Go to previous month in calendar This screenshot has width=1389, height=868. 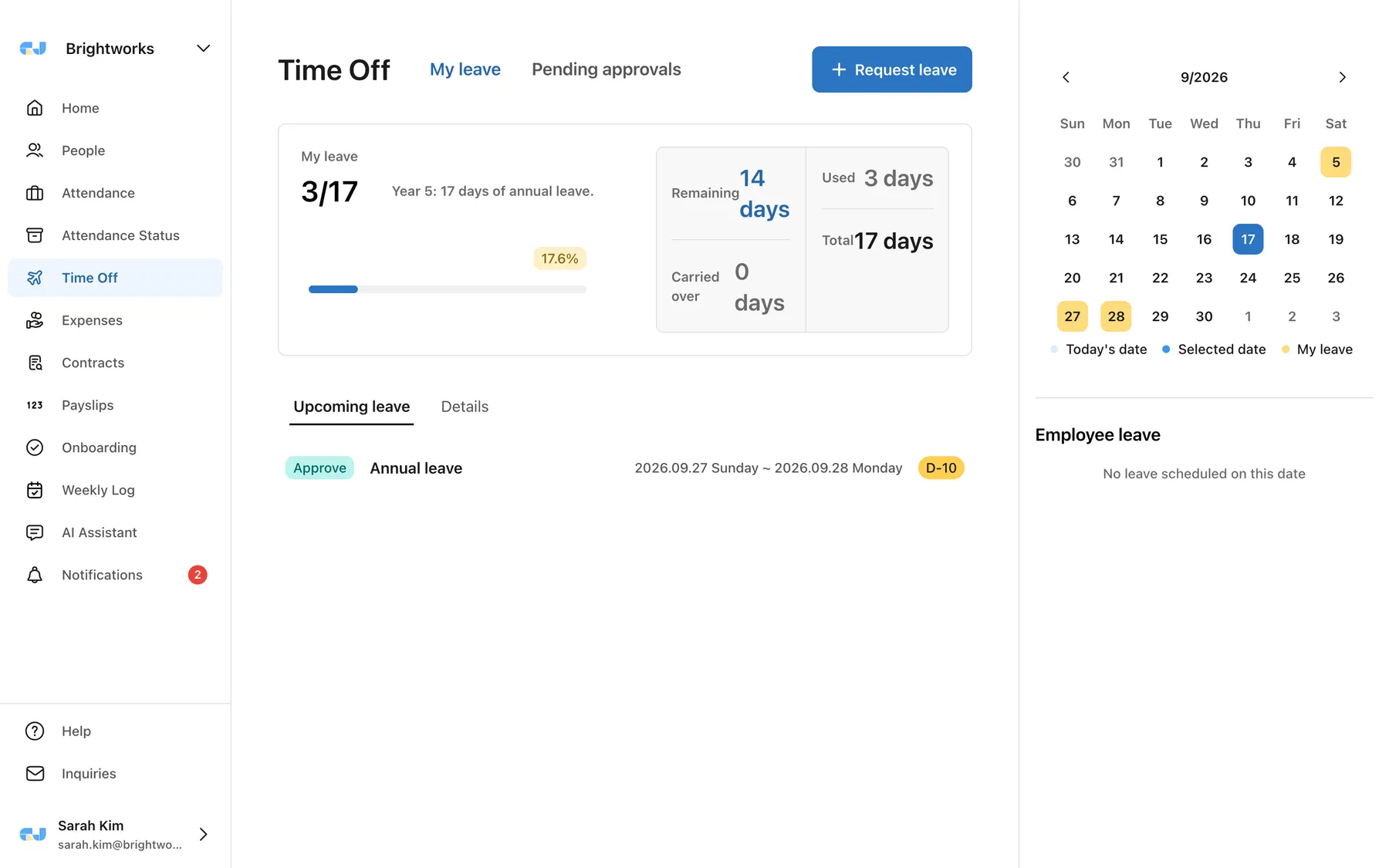(x=1066, y=77)
